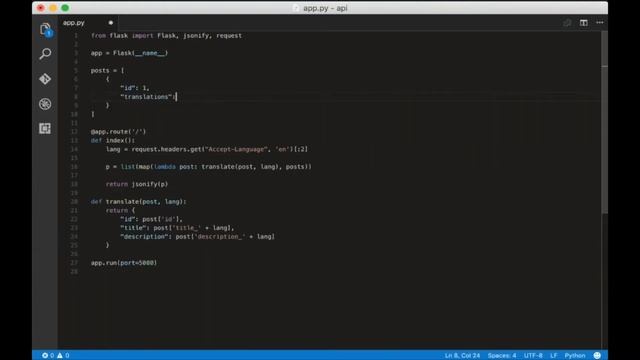
Task: Change indentation via Spaces: 4
Action: click(502, 356)
